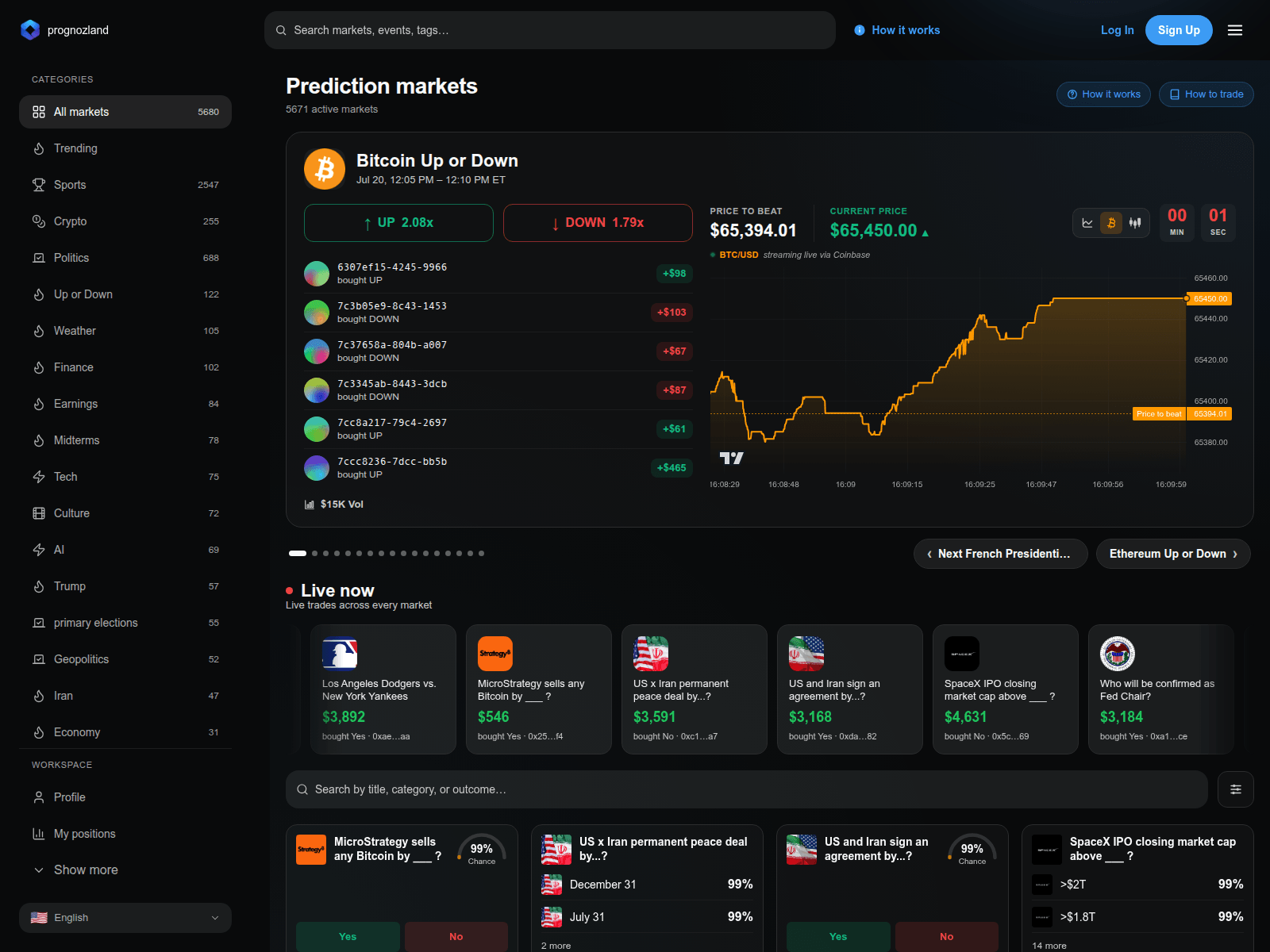Switch to line chart view icon
The height and width of the screenshot is (952, 1270).
[1087, 223]
